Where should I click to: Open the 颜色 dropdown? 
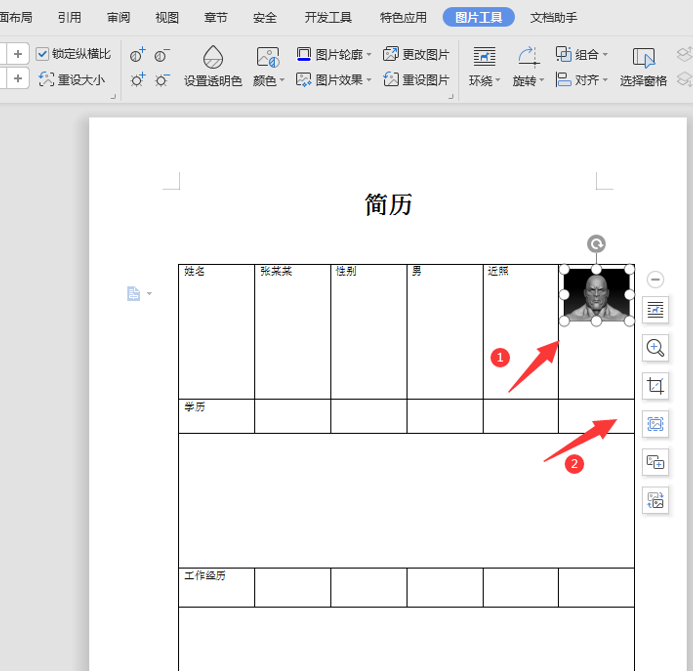click(268, 66)
